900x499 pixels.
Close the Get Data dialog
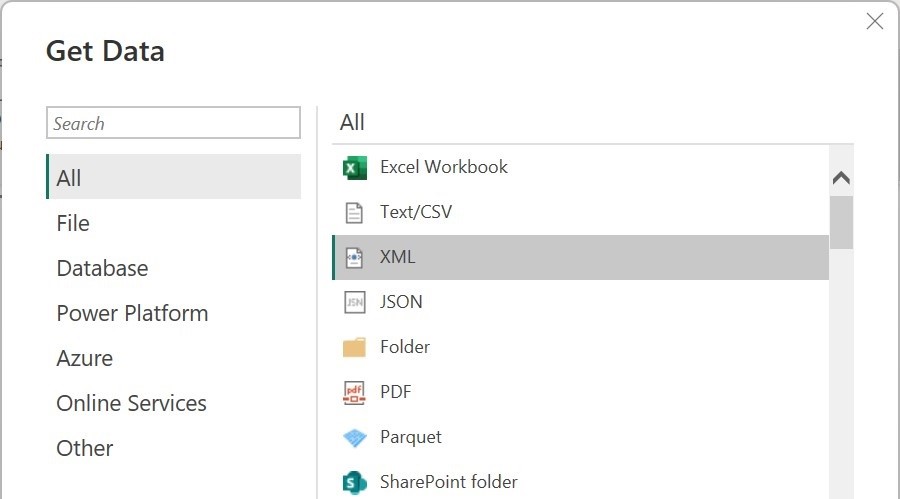pyautogui.click(x=874, y=21)
